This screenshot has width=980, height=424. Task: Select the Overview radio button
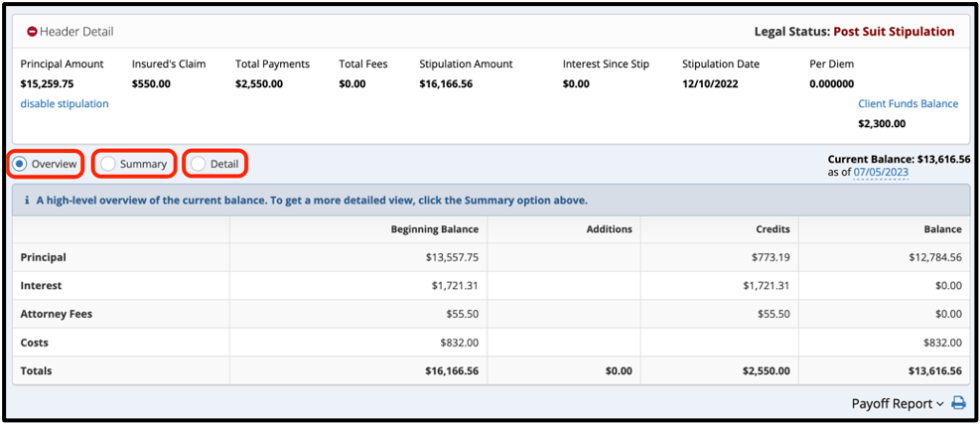click(20, 163)
